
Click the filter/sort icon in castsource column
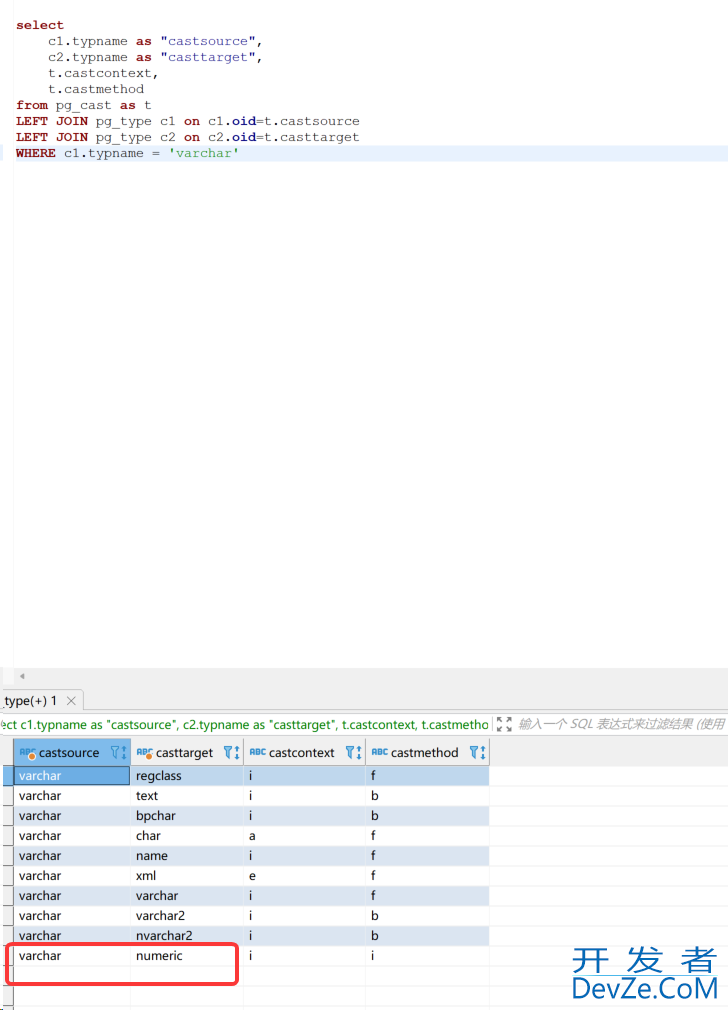118,753
